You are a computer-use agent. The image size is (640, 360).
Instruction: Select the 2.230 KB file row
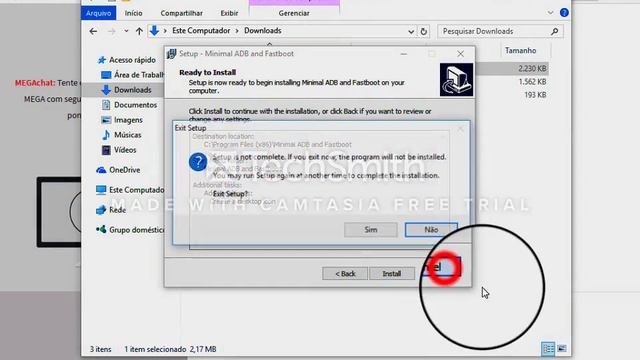pyautogui.click(x=512, y=69)
